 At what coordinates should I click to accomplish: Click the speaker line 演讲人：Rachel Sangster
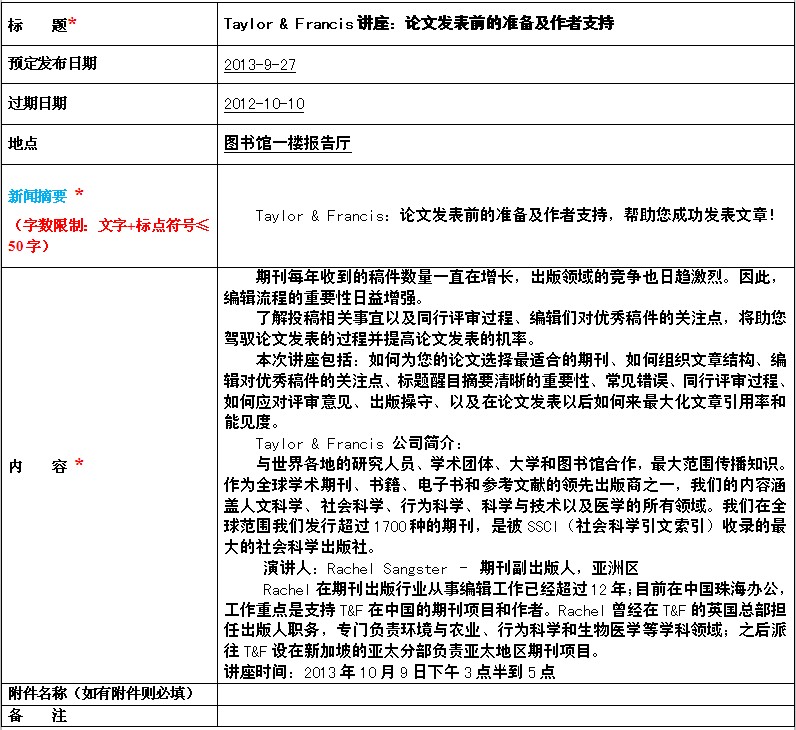(451, 568)
